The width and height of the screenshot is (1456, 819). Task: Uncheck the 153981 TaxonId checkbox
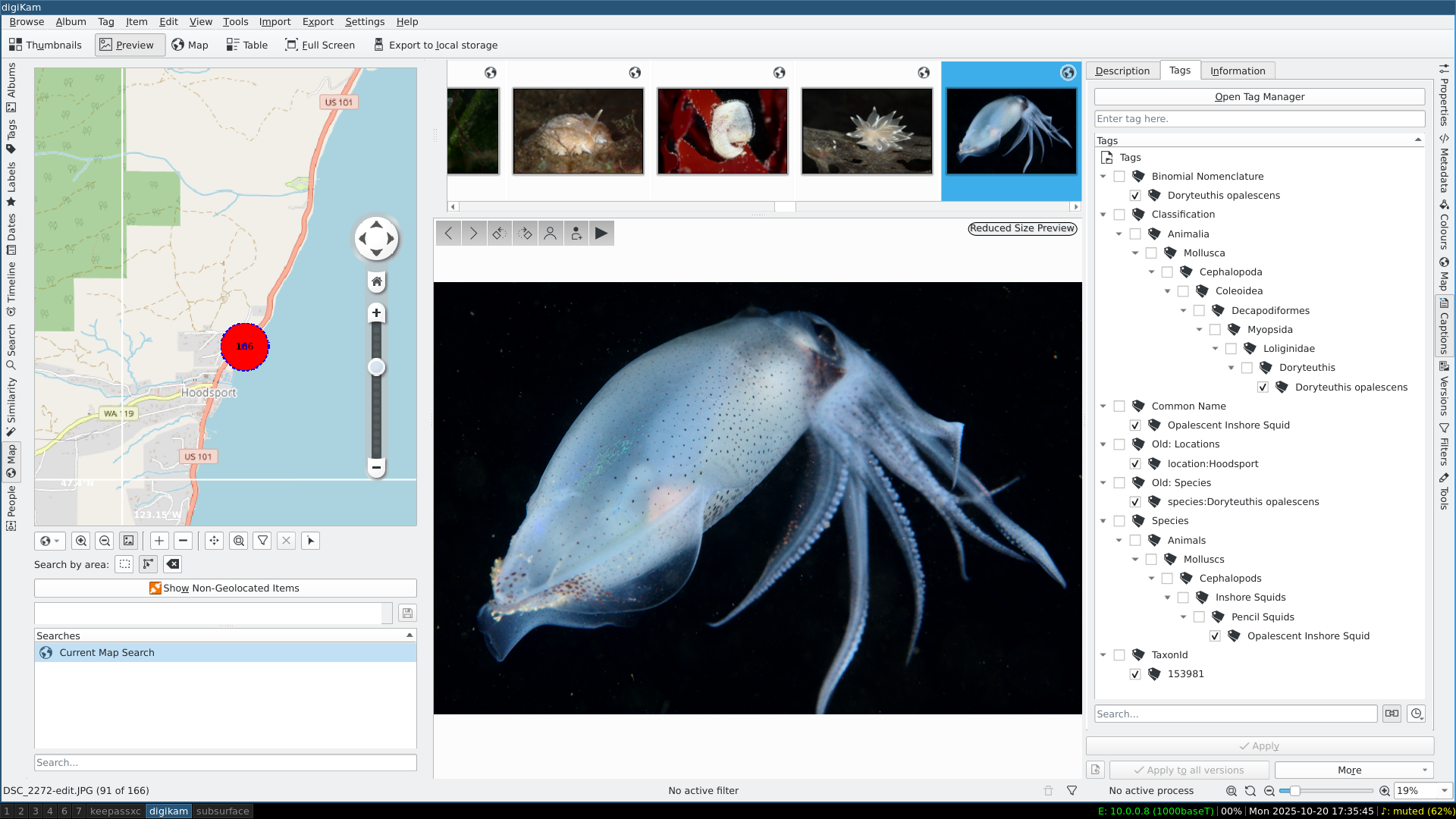click(x=1135, y=674)
